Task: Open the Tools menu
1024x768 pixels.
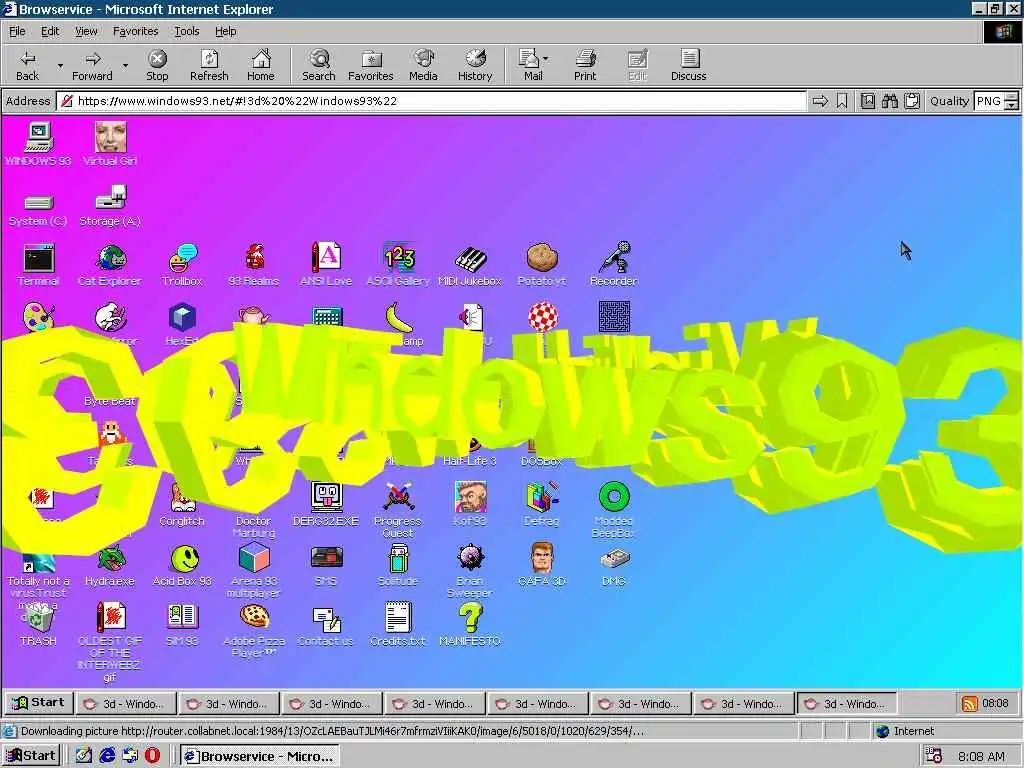Action: (x=187, y=31)
